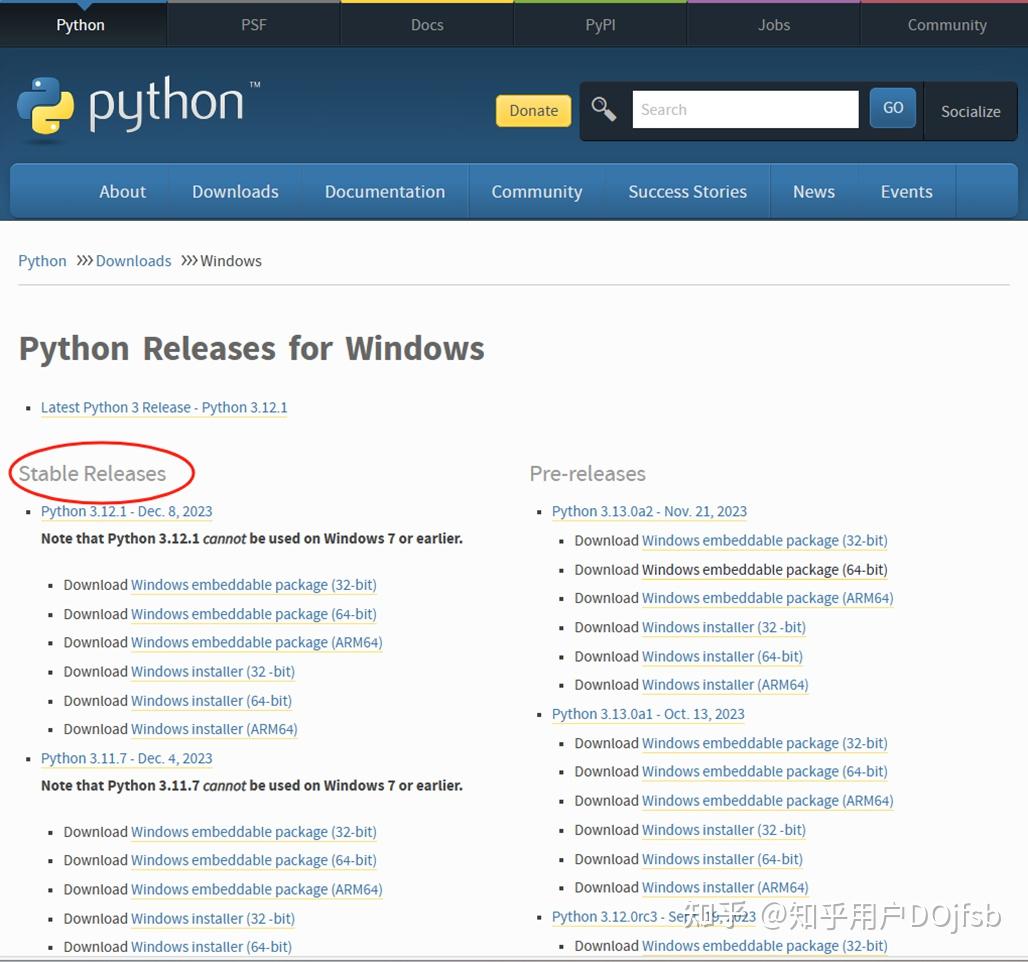Image resolution: width=1028 pixels, height=962 pixels.
Task: Click the yellow Donate button
Action: tap(533, 111)
